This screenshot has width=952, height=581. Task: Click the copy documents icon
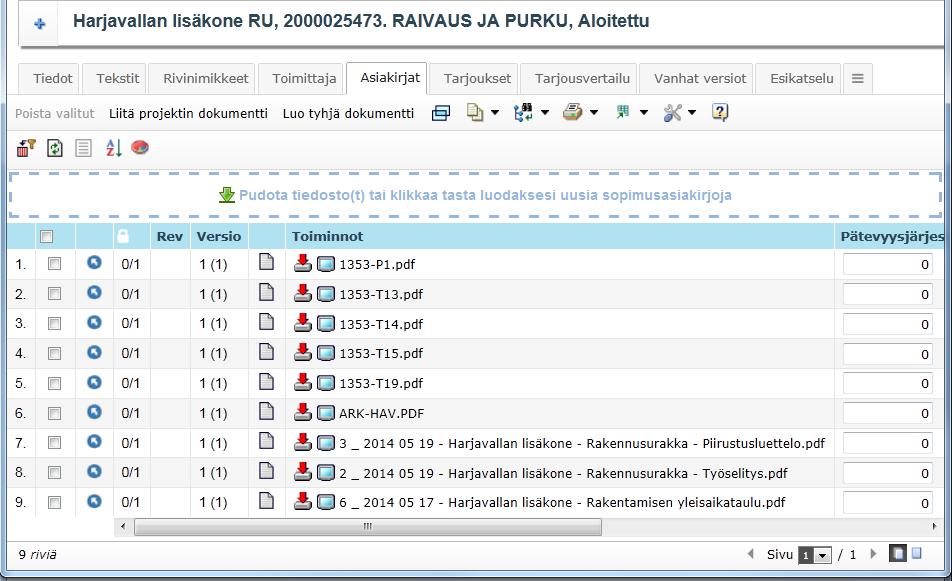point(475,112)
